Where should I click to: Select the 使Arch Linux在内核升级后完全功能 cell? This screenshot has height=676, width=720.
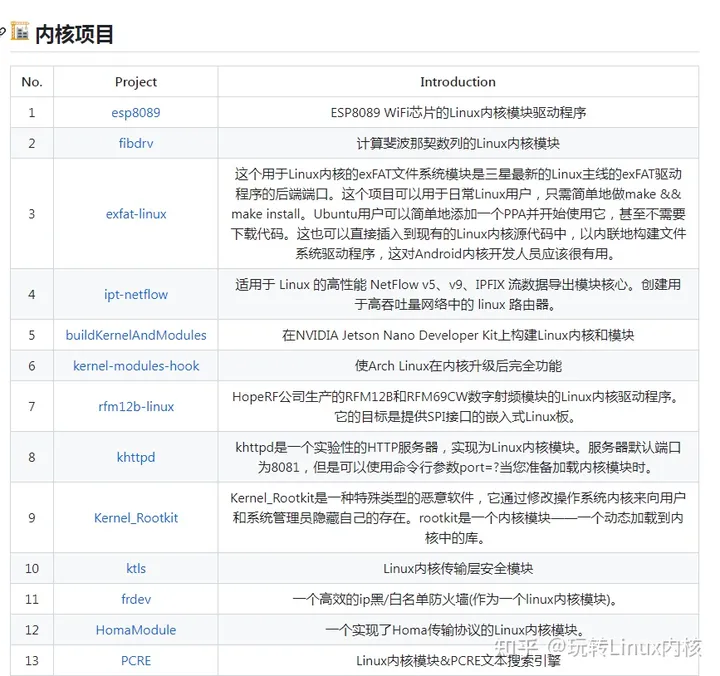click(458, 366)
